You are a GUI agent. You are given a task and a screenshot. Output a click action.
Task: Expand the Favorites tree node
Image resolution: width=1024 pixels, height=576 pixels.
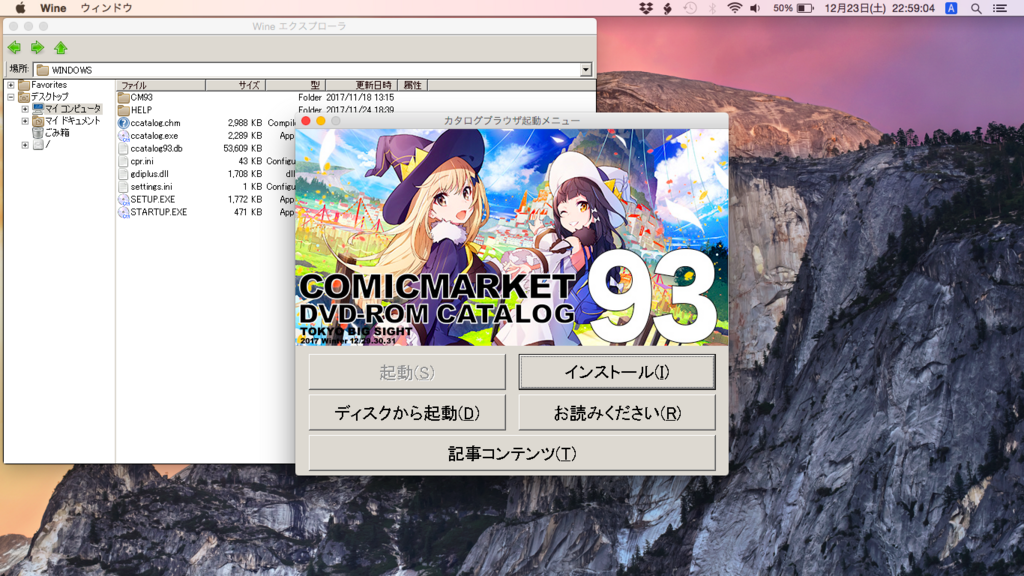pyautogui.click(x=10, y=85)
